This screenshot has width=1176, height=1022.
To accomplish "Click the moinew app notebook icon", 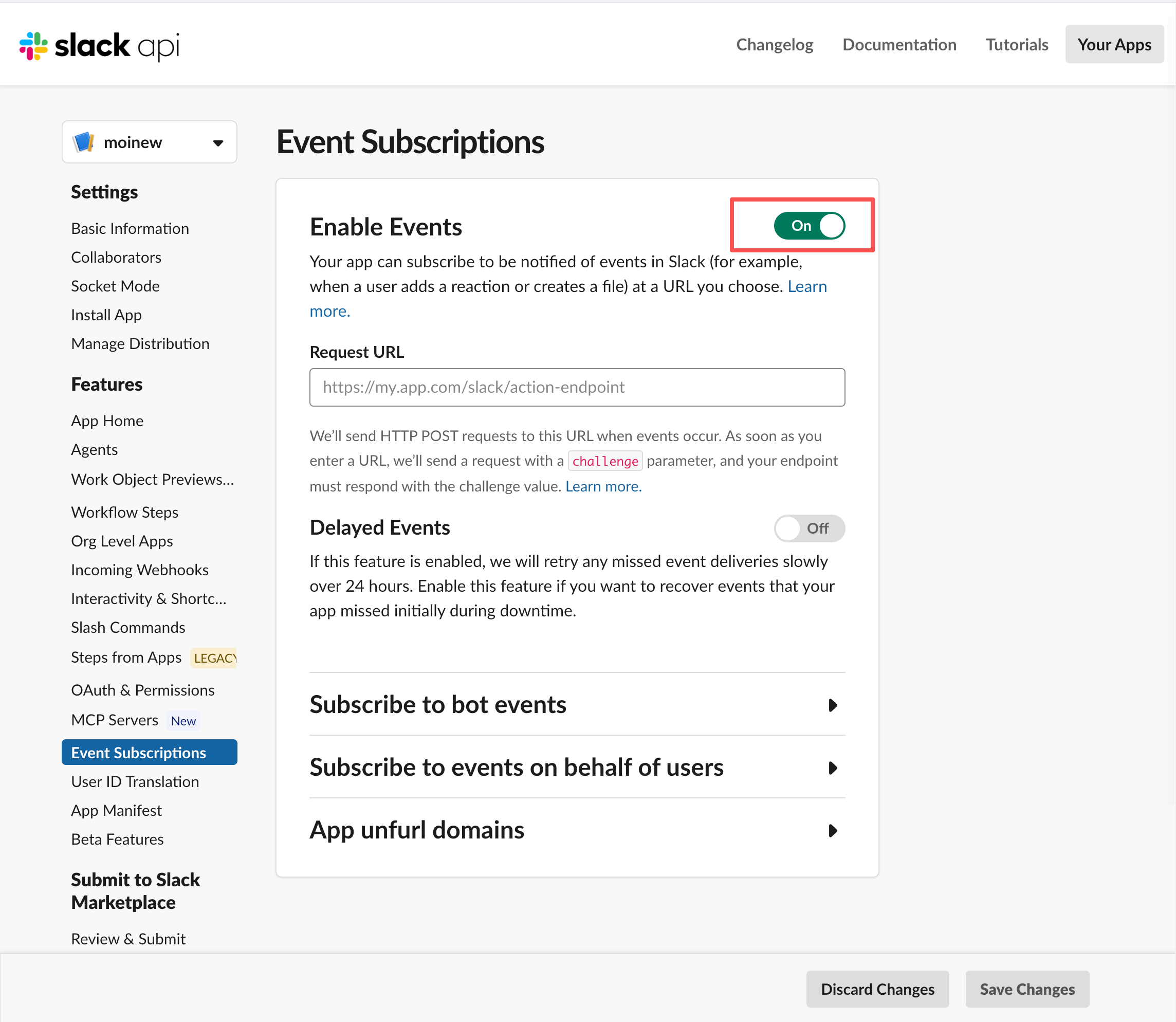I will click(x=84, y=142).
